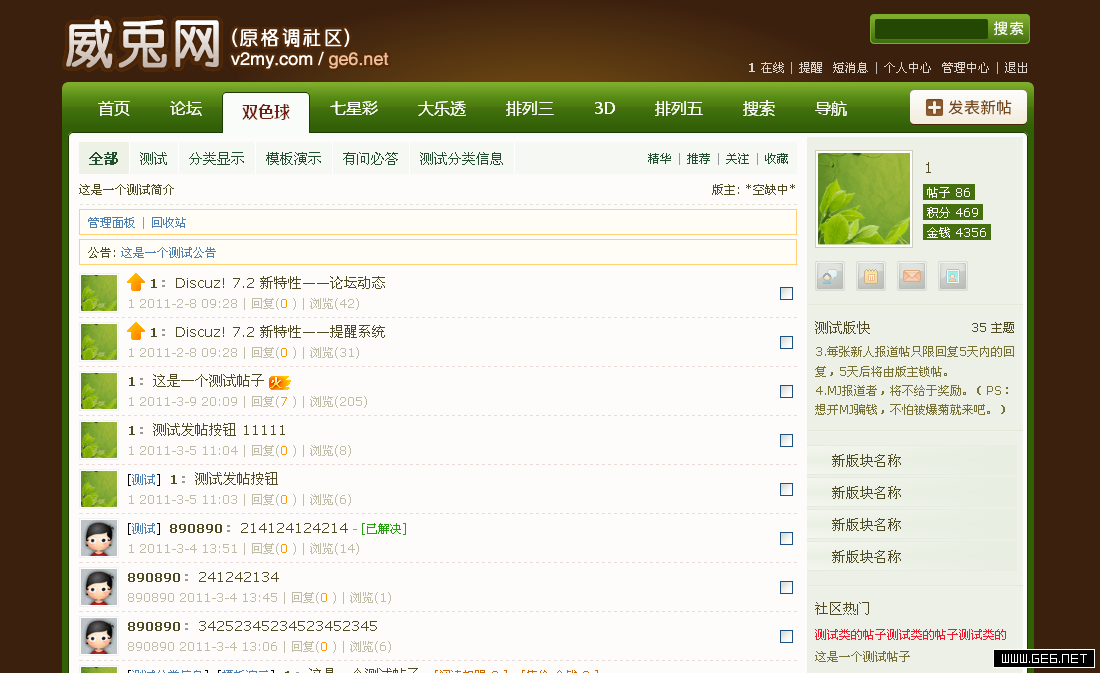Click 金钱 4356 stat badge
Screen dimensions: 1100x673
(x=957, y=232)
